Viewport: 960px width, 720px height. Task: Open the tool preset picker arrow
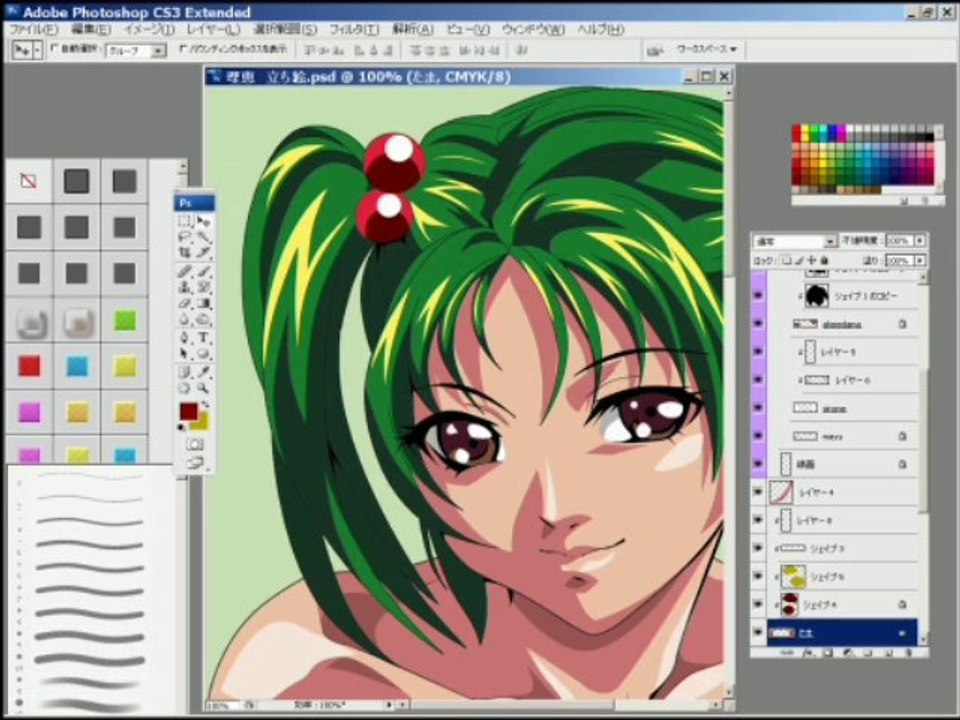(x=38, y=50)
